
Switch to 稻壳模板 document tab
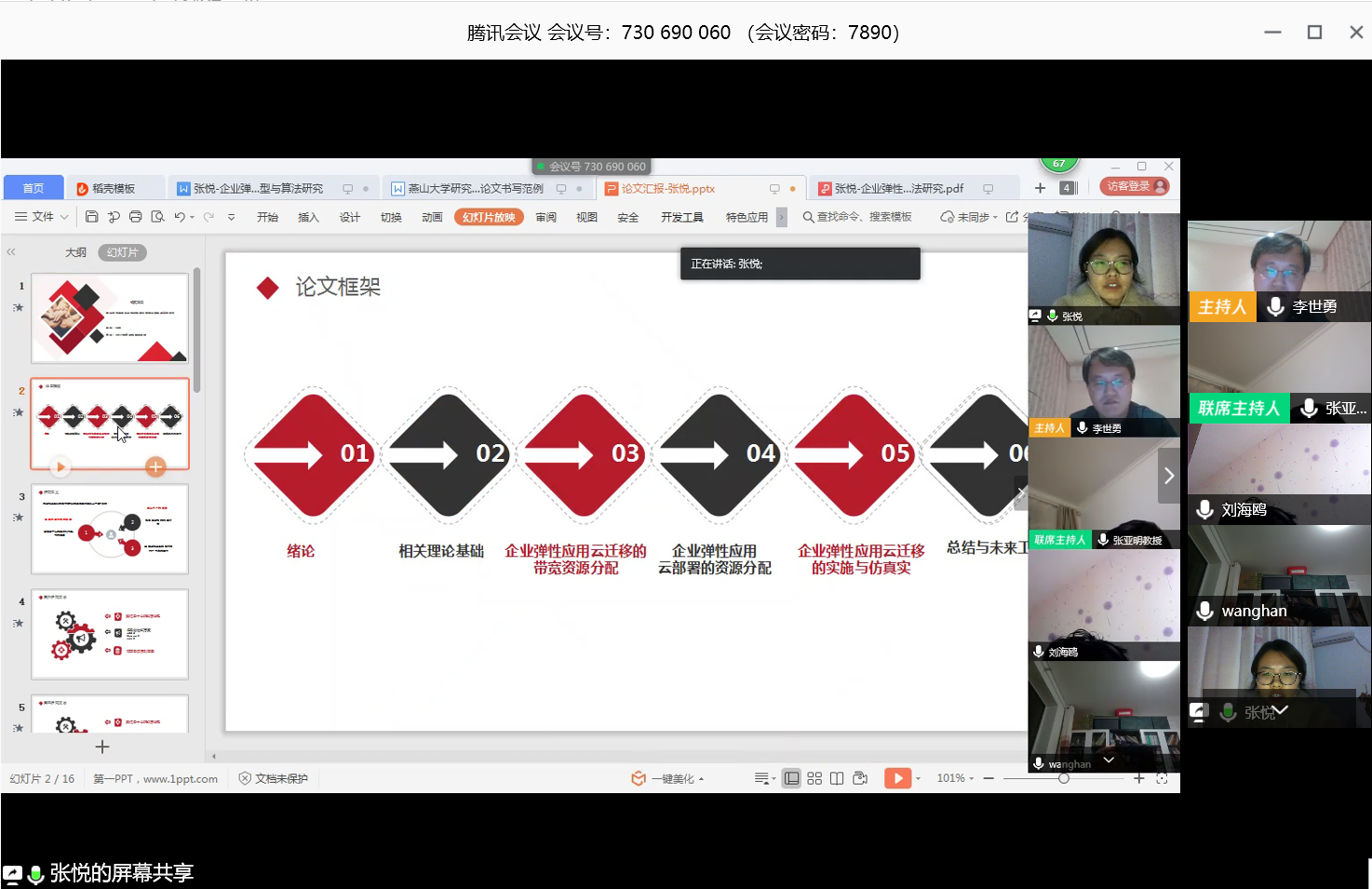point(113,188)
